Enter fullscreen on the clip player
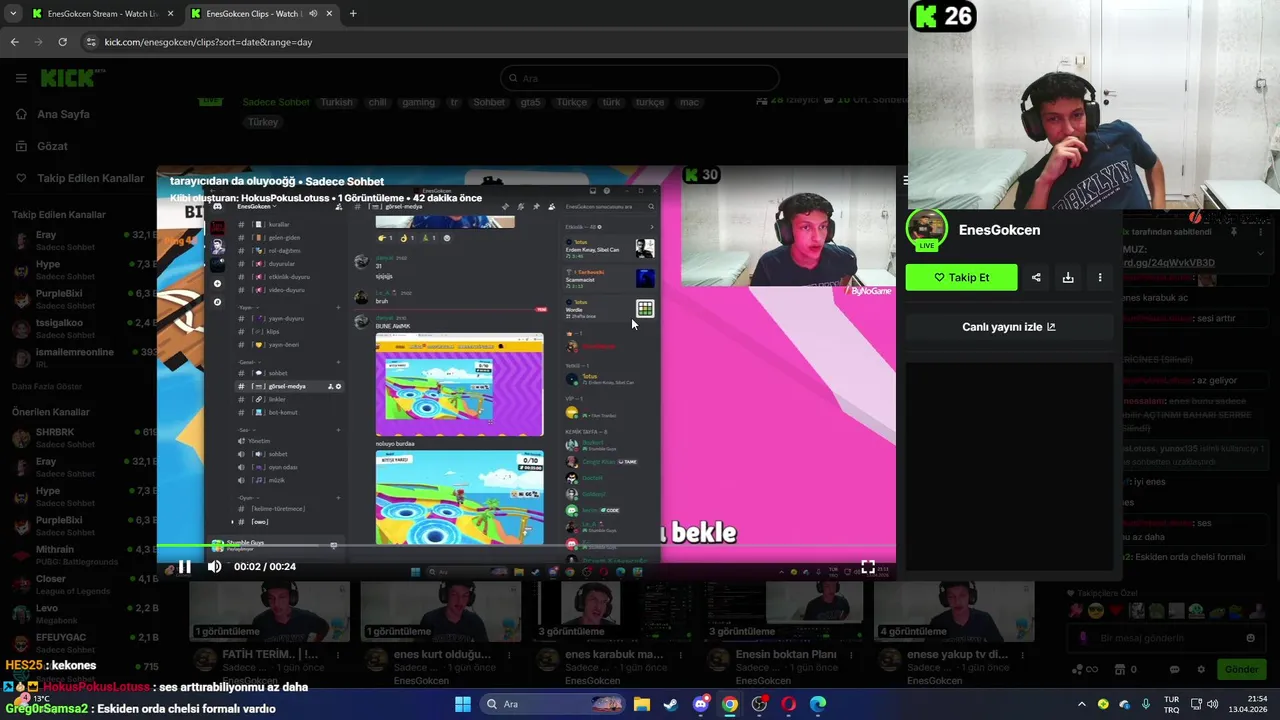1280x720 pixels. click(x=868, y=567)
